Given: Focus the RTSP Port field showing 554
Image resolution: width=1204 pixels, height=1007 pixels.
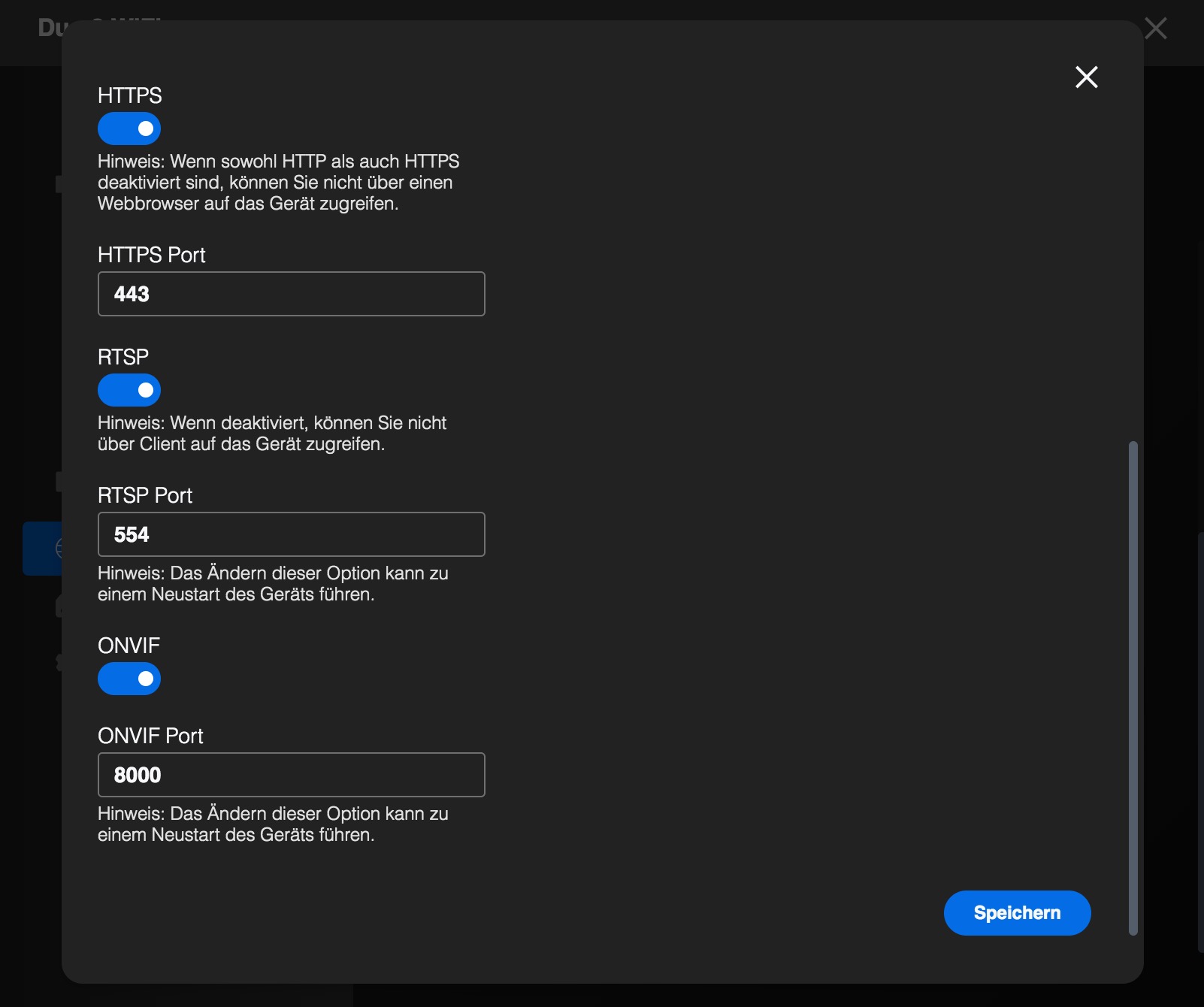Looking at the screenshot, I should point(292,534).
